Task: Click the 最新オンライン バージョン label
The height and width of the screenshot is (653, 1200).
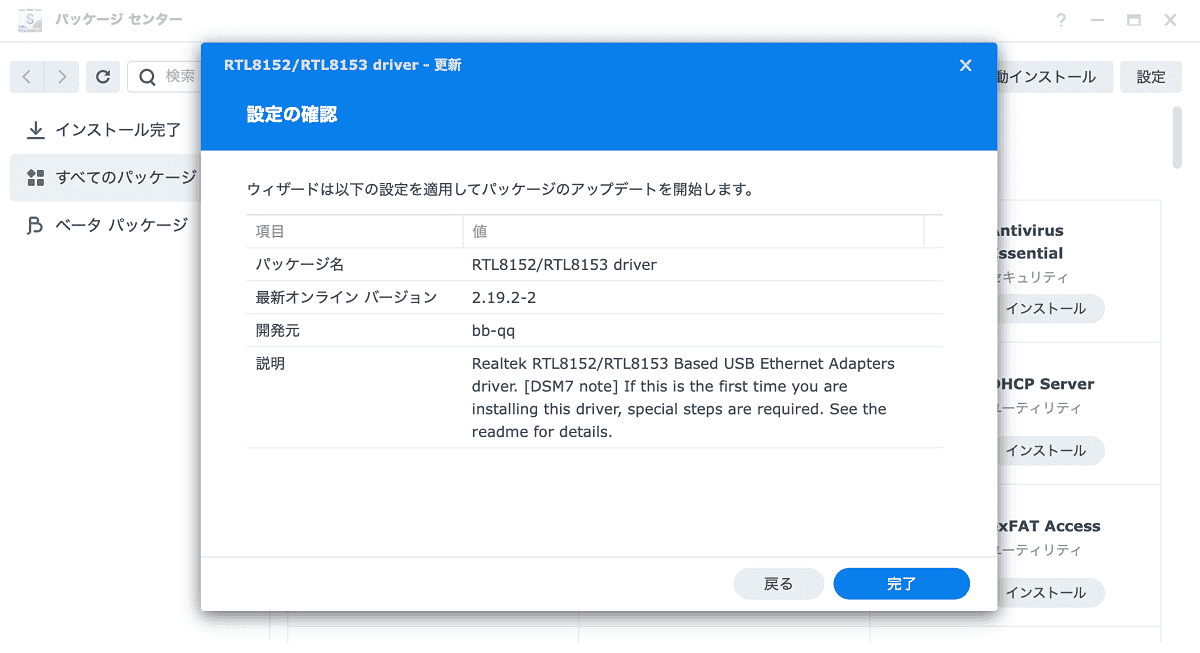Action: [x=346, y=297]
